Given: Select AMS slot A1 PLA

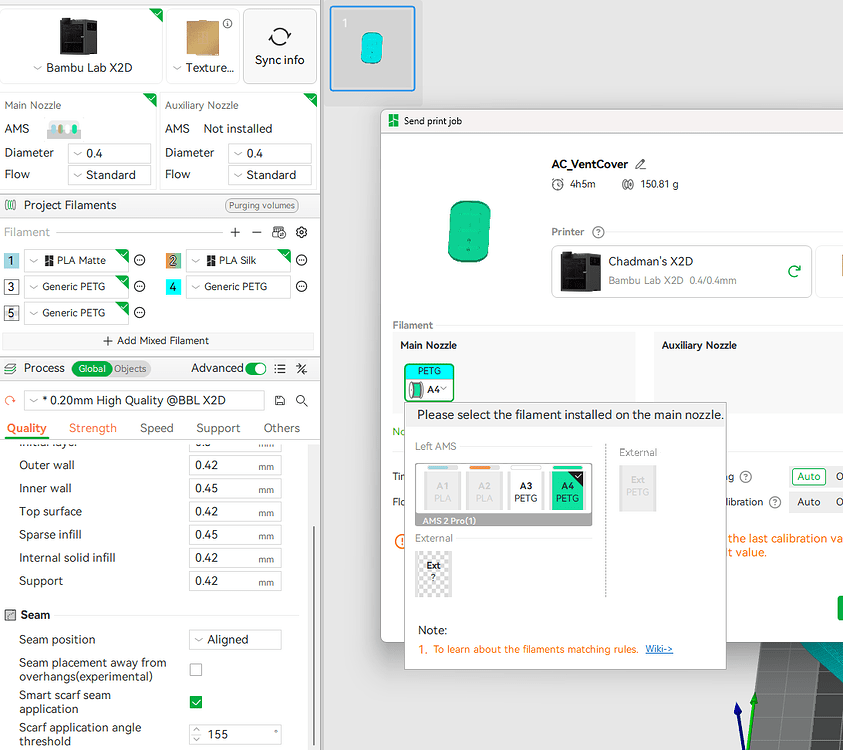Looking at the screenshot, I should (442, 489).
